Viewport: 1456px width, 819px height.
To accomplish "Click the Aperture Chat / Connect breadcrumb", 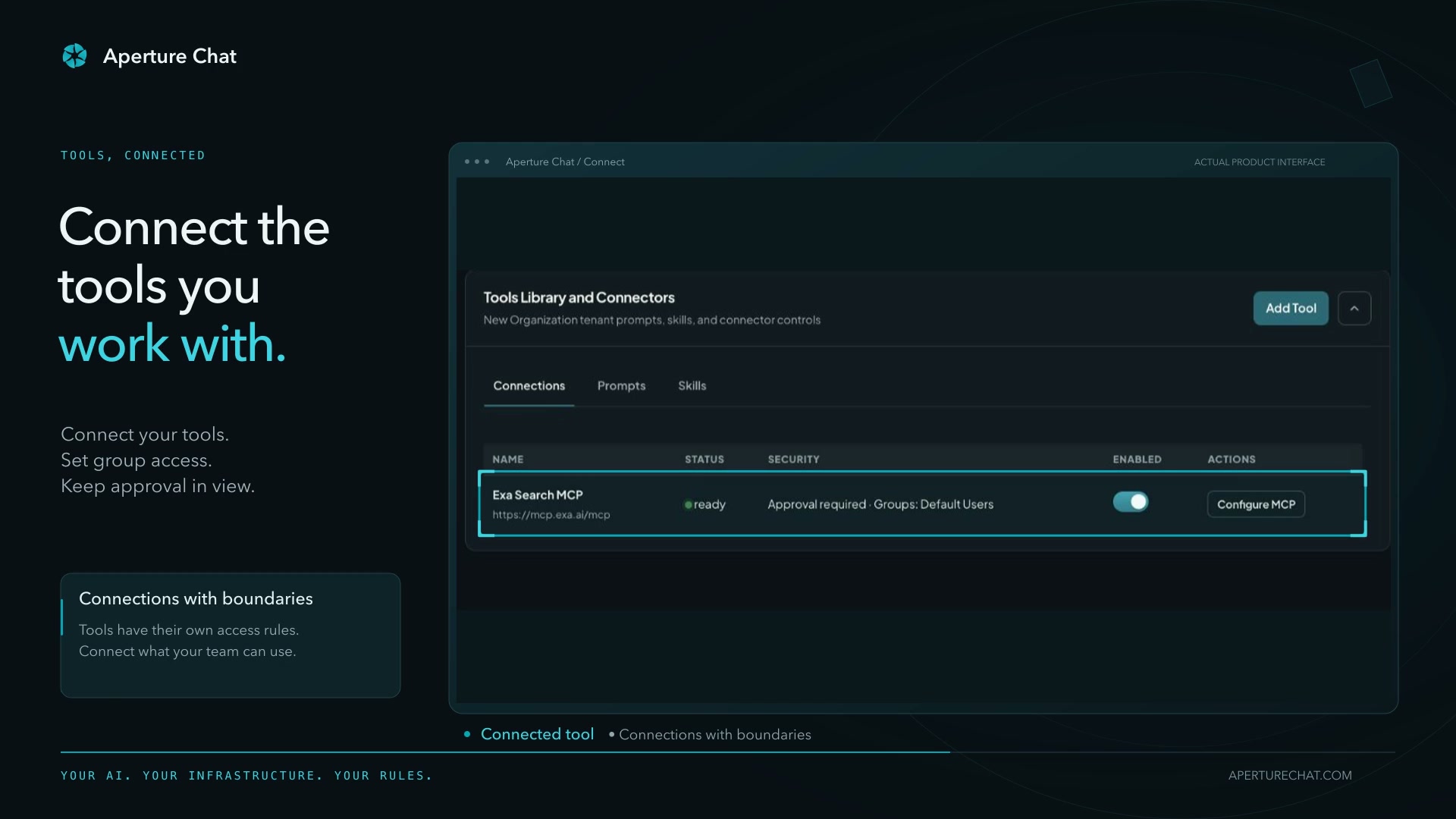I will (x=565, y=162).
